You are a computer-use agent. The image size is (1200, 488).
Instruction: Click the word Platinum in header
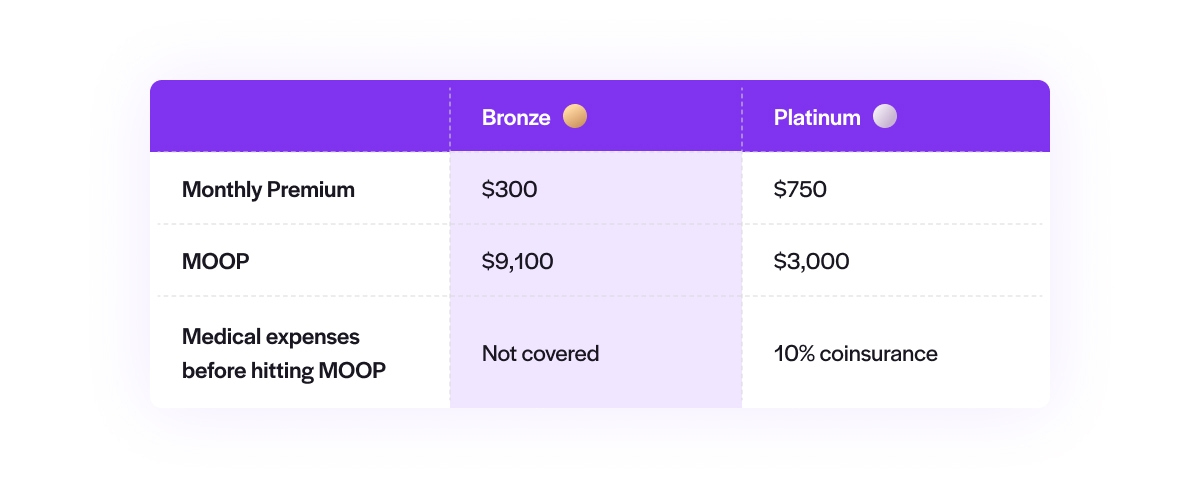click(817, 118)
